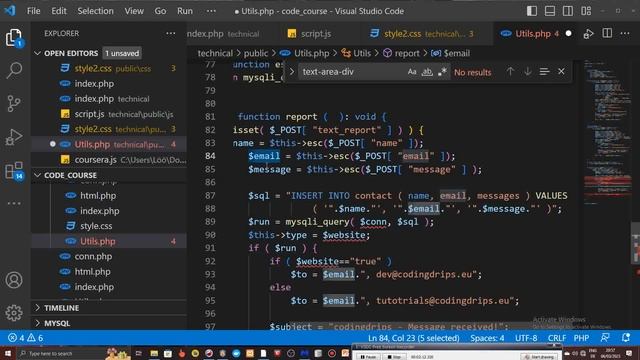
Task: Expand the MYSQL section
Action: (x=57, y=323)
